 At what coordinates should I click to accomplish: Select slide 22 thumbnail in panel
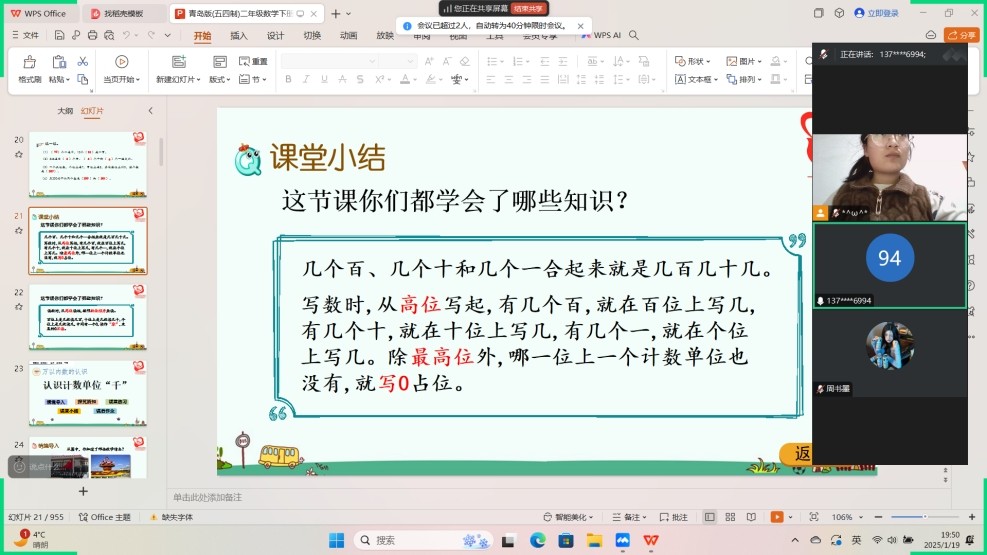click(x=88, y=316)
